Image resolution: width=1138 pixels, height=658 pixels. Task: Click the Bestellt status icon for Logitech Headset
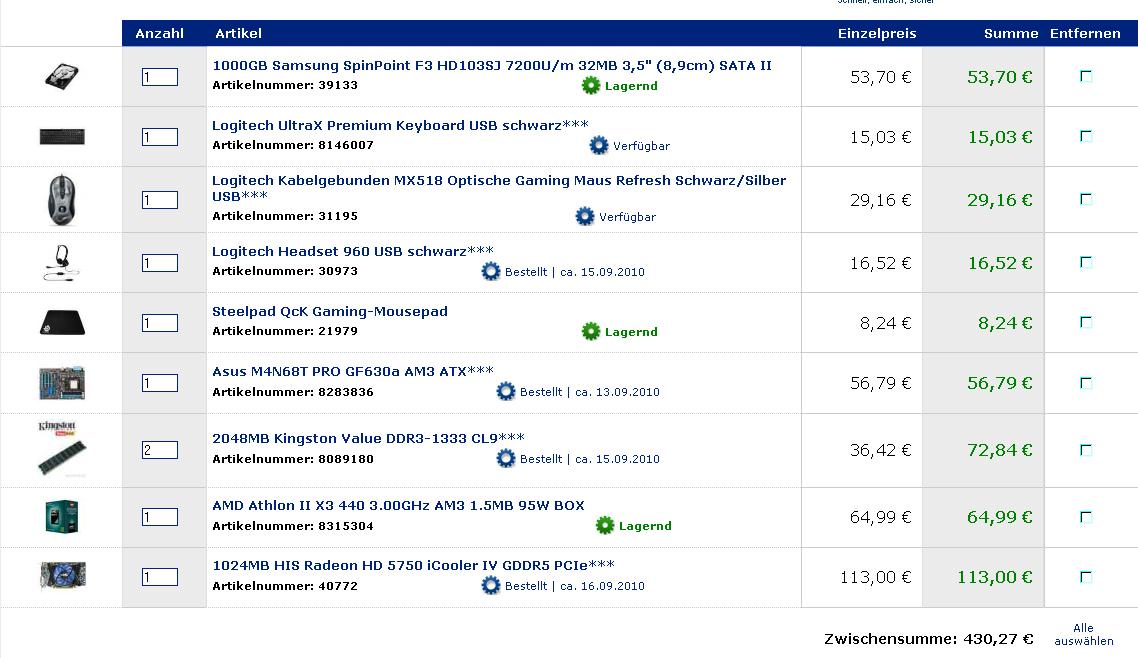[490, 271]
